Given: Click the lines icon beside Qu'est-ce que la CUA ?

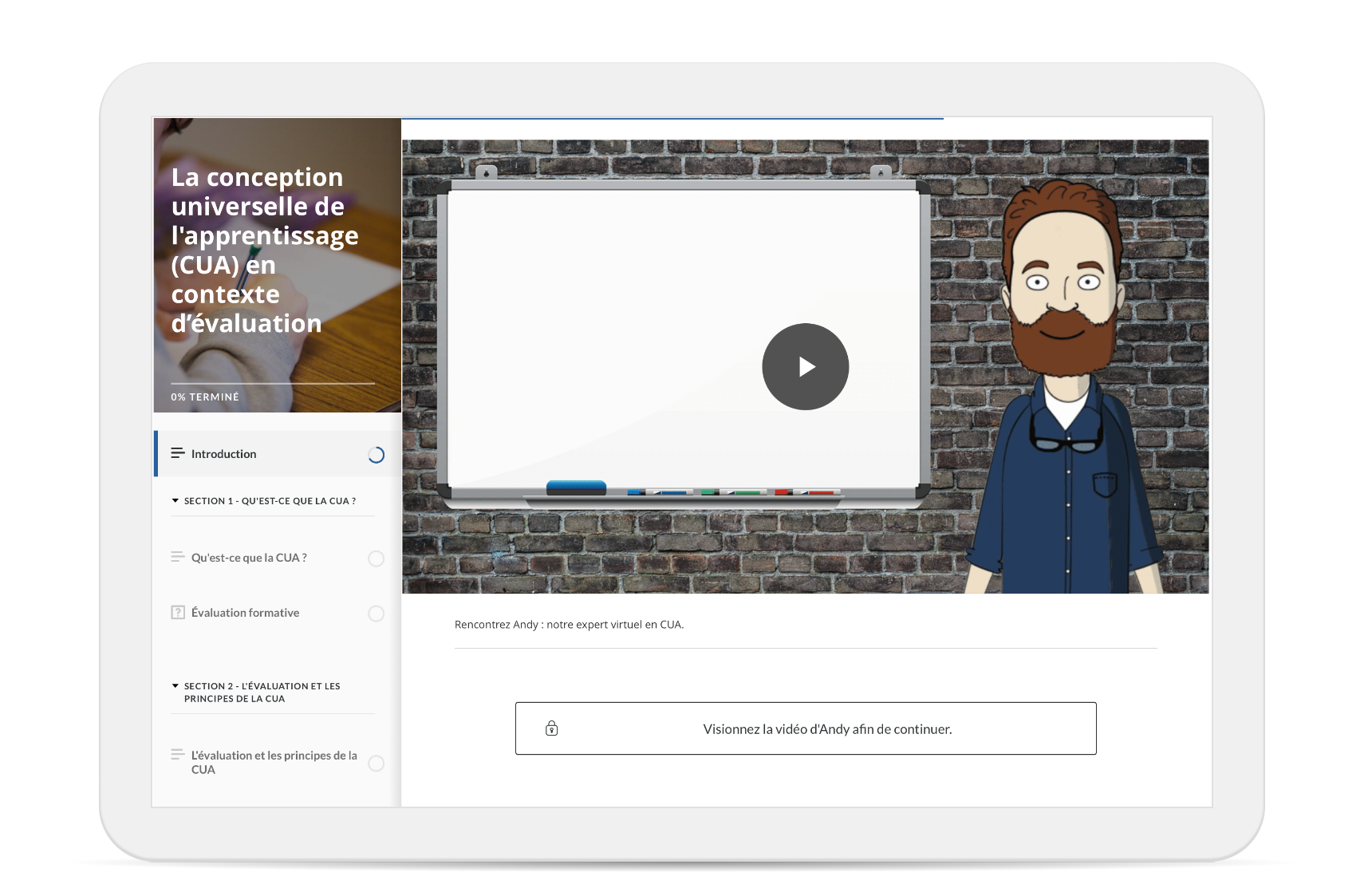Looking at the screenshot, I should pos(178,557).
